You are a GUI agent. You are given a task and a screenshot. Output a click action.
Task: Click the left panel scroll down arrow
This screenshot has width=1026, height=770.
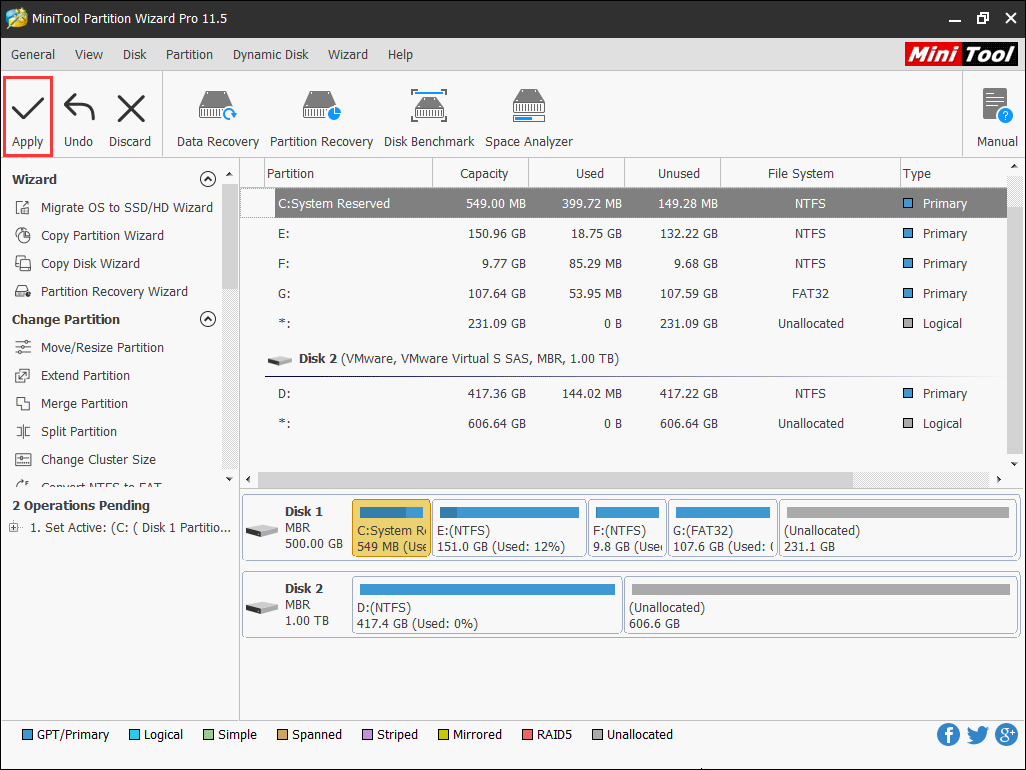tap(229, 479)
